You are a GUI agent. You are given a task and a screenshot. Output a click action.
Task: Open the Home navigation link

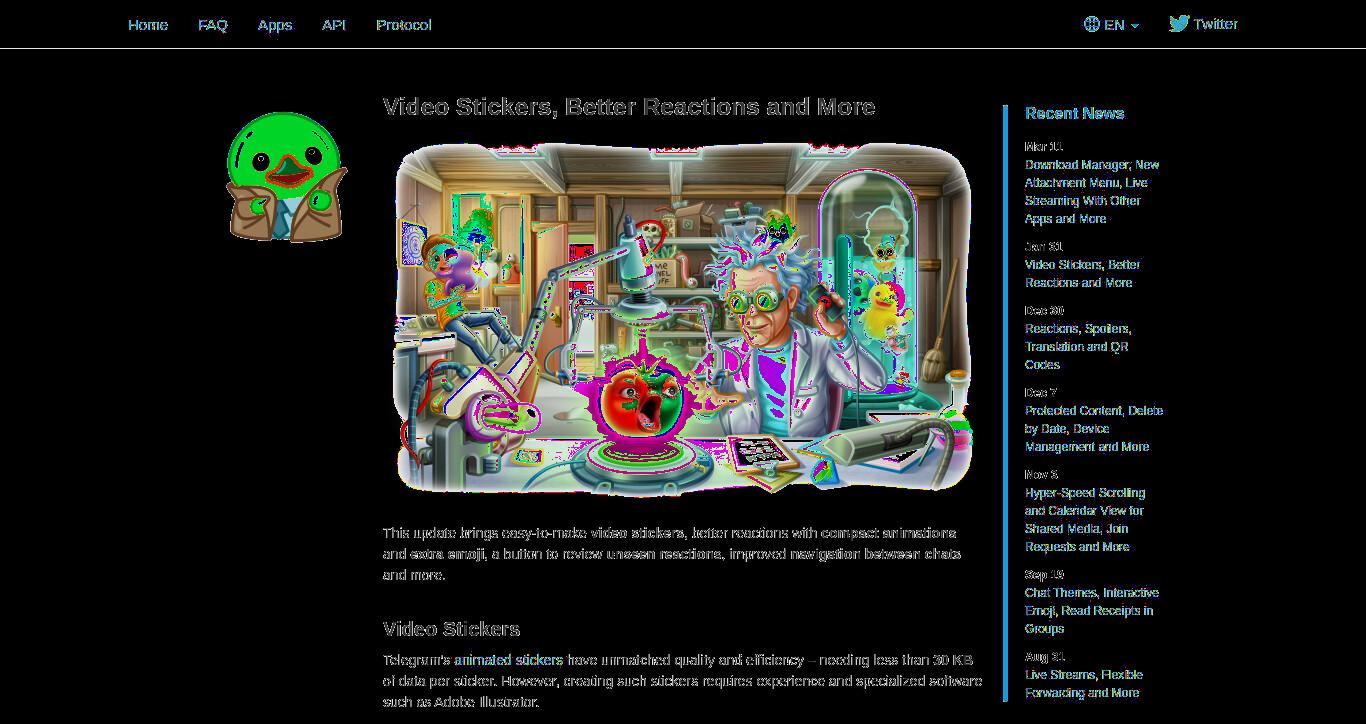148,25
